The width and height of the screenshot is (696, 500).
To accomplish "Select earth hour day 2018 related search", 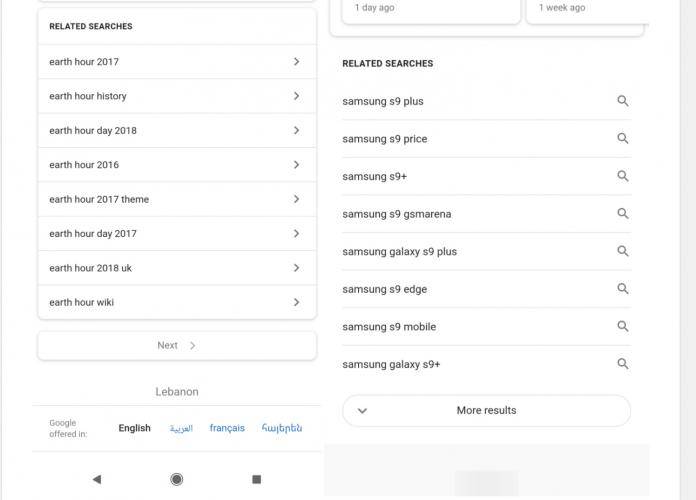I will 177,131.
